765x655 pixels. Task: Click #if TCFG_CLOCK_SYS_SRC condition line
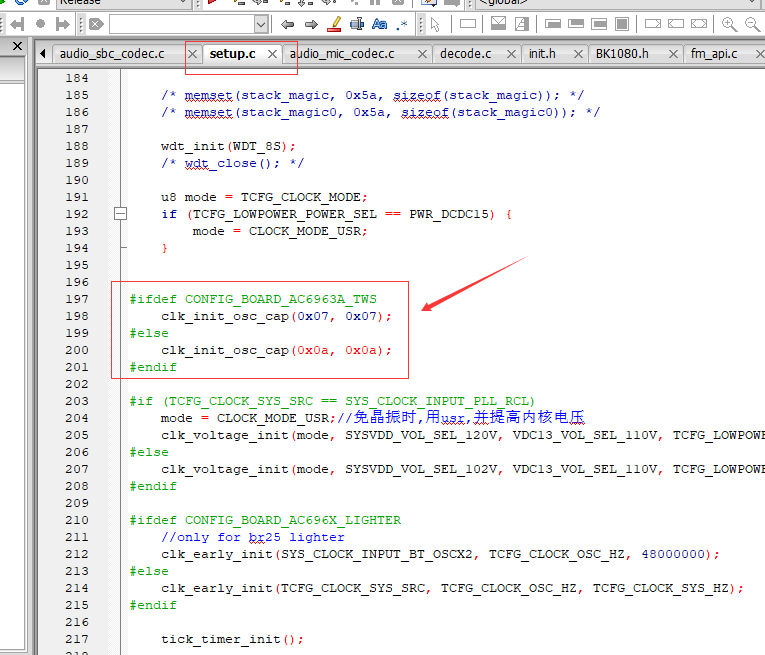pos(332,401)
